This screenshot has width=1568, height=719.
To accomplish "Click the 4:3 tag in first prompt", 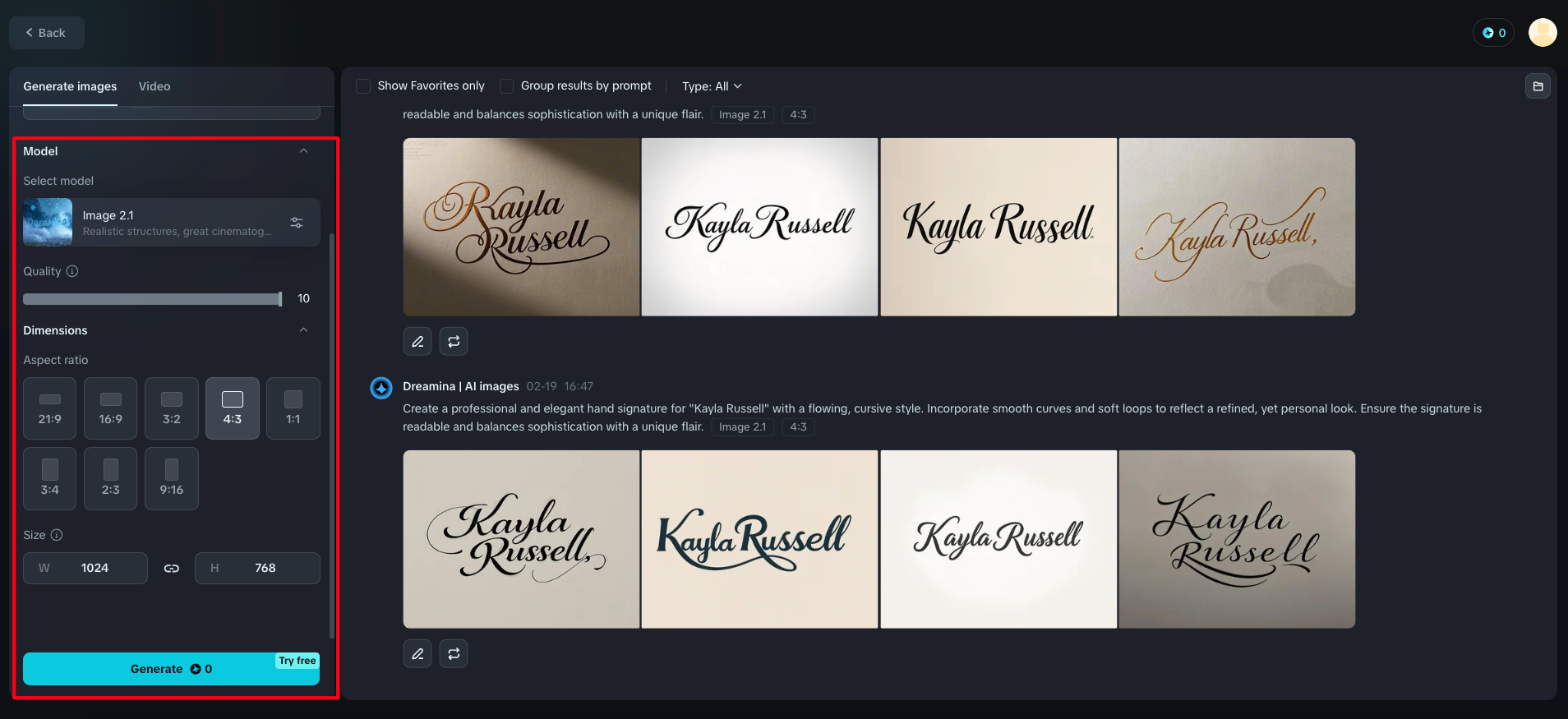I will click(x=798, y=115).
